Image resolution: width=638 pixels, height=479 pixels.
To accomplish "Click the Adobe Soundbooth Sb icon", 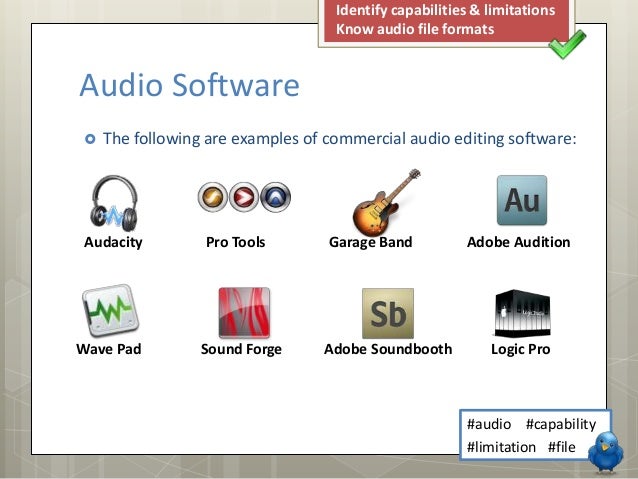I will [x=388, y=313].
